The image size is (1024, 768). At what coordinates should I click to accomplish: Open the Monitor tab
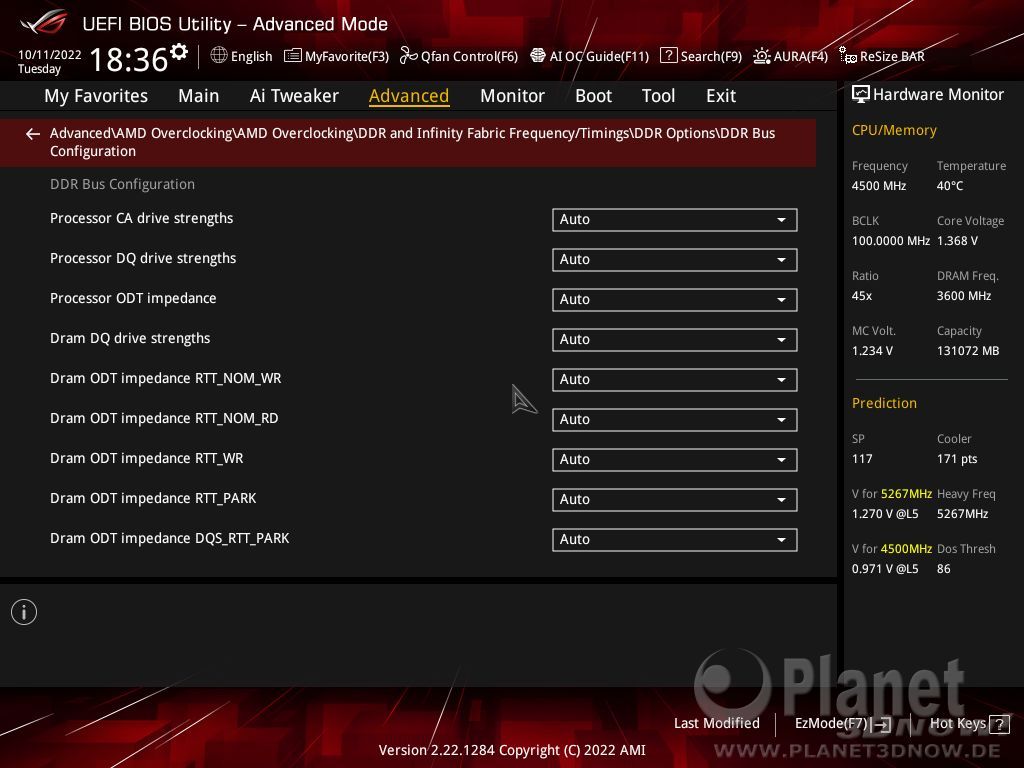click(512, 96)
